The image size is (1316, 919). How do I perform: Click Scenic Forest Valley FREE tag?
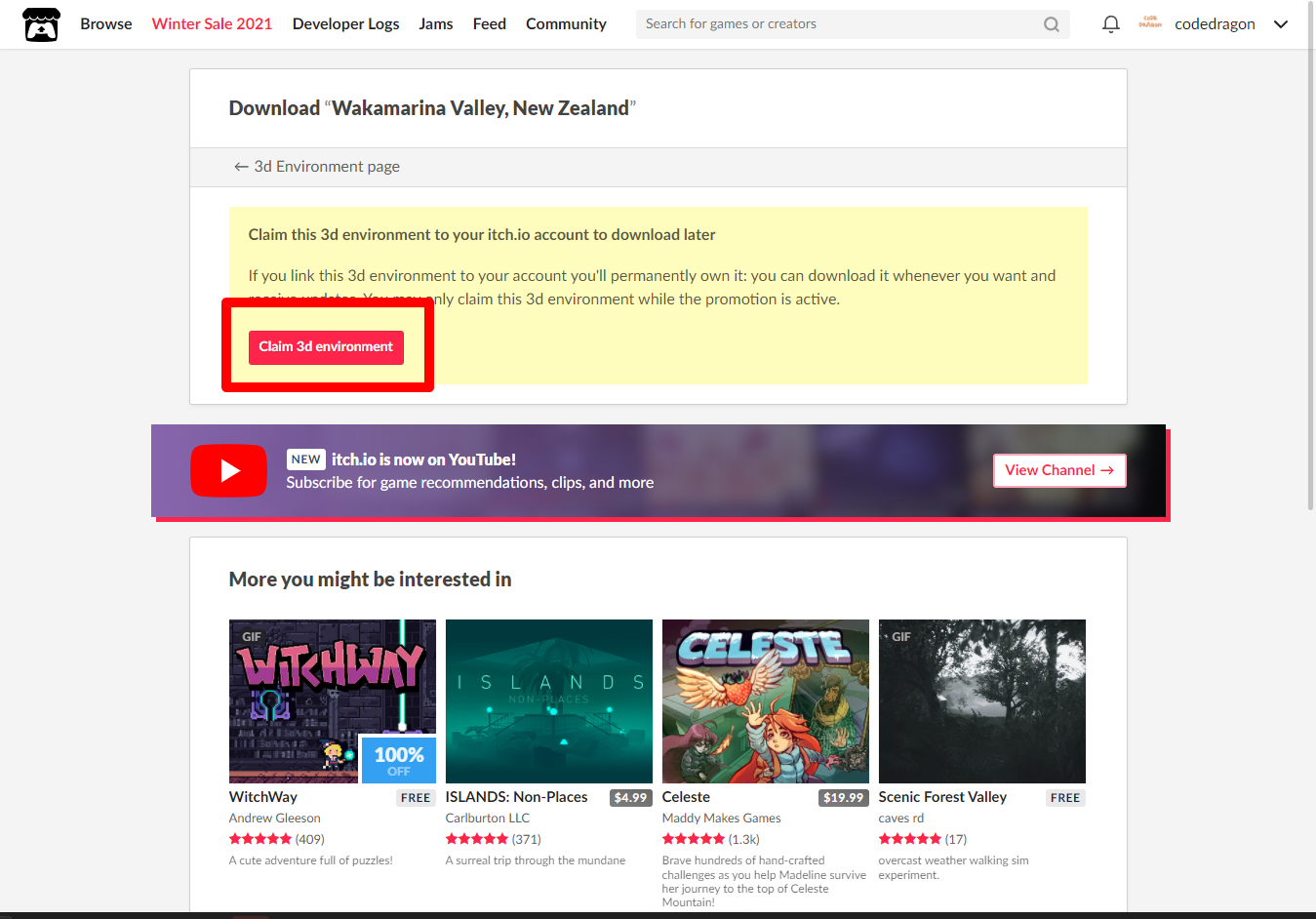click(1065, 798)
